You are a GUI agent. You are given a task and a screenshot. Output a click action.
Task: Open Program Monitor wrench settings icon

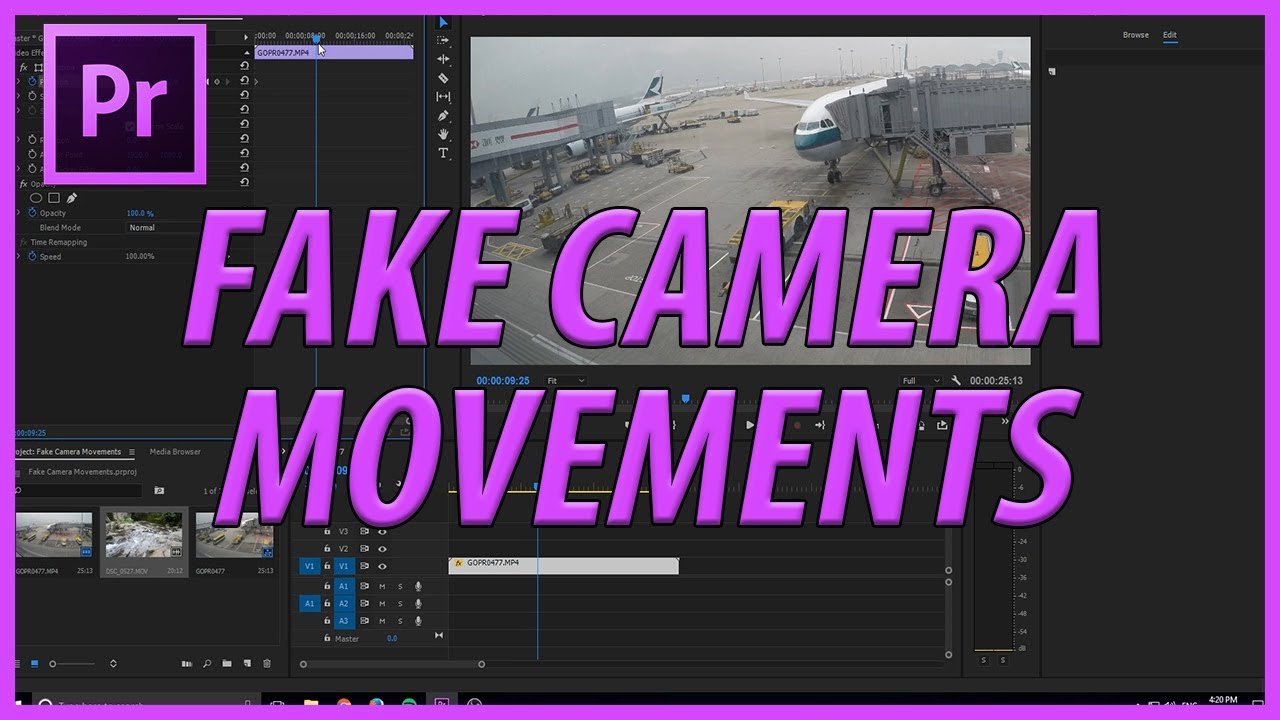pos(956,380)
